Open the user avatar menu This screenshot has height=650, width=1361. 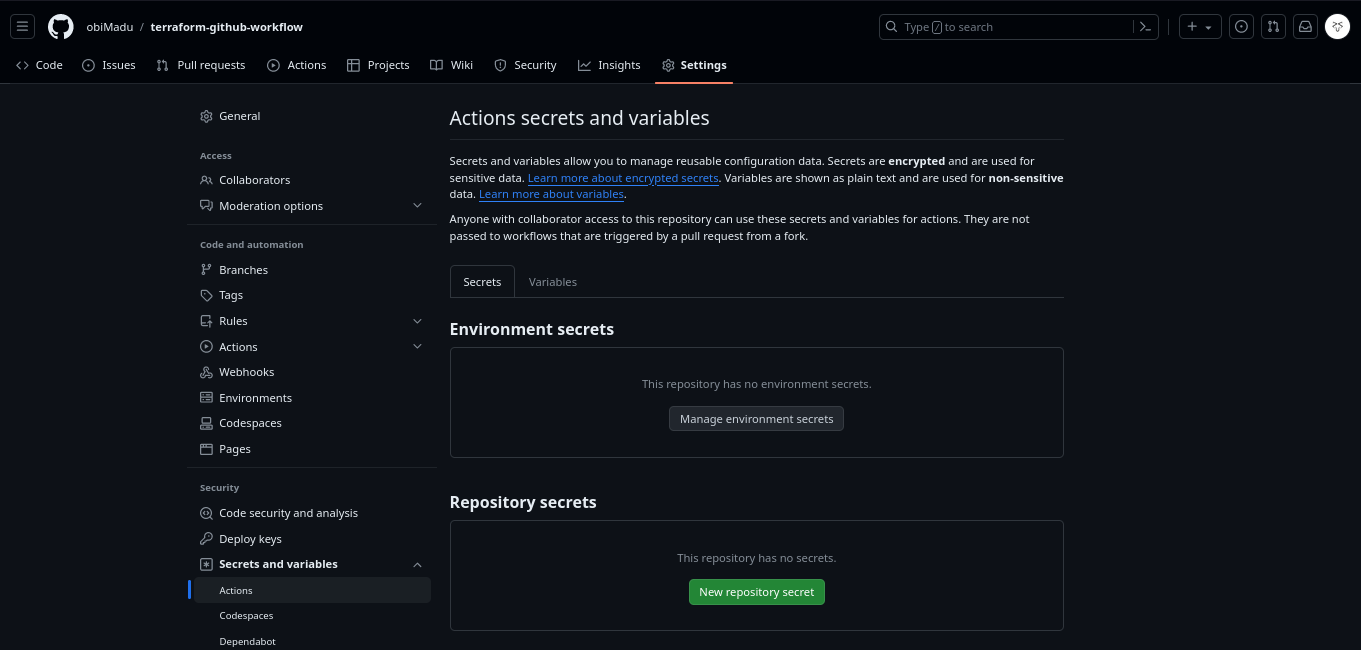coord(1337,27)
